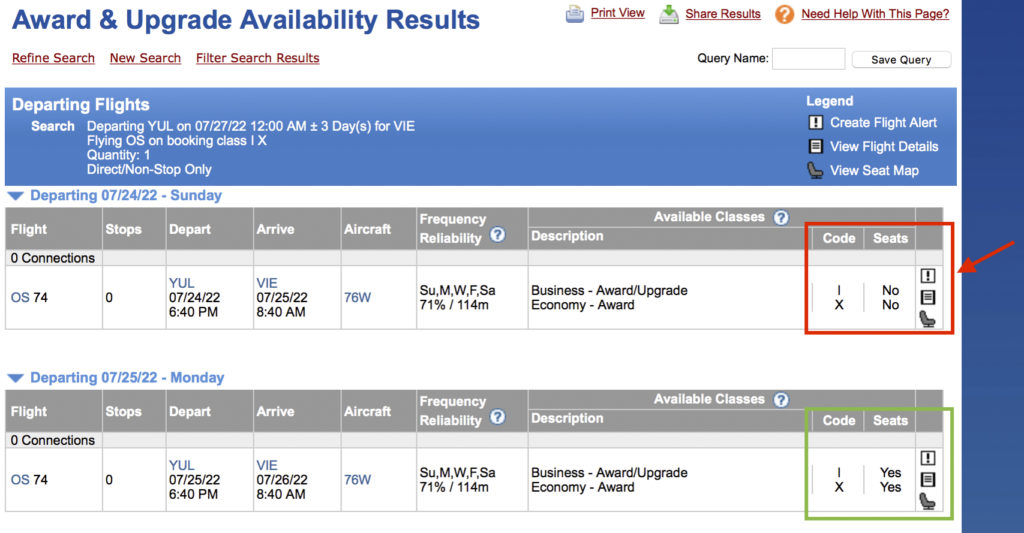Open seat map for 07/24/22 flight
This screenshot has width=1024, height=533.
click(928, 319)
